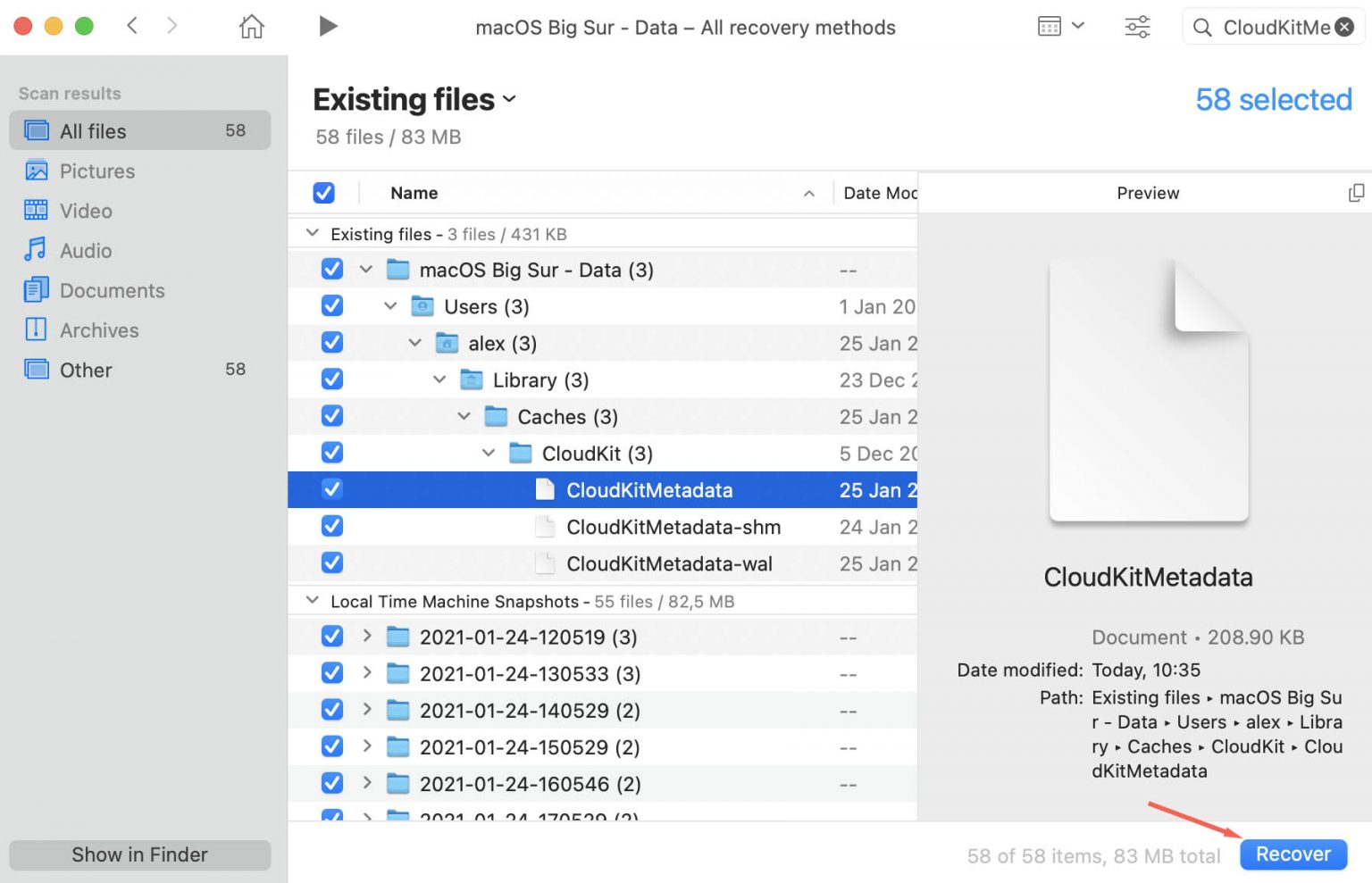Click the CloudKit folder icon
Screen dimensions: 1372x883
tap(521, 453)
